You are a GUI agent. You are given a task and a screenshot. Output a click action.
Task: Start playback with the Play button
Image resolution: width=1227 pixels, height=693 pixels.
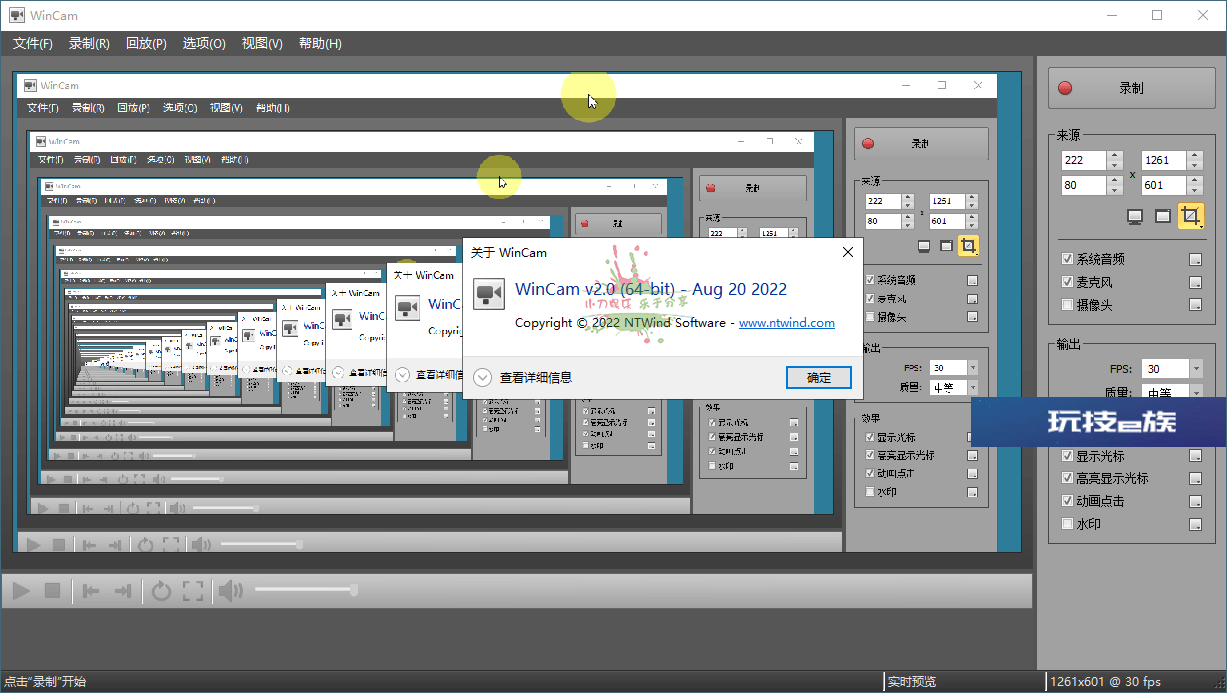pos(21,591)
